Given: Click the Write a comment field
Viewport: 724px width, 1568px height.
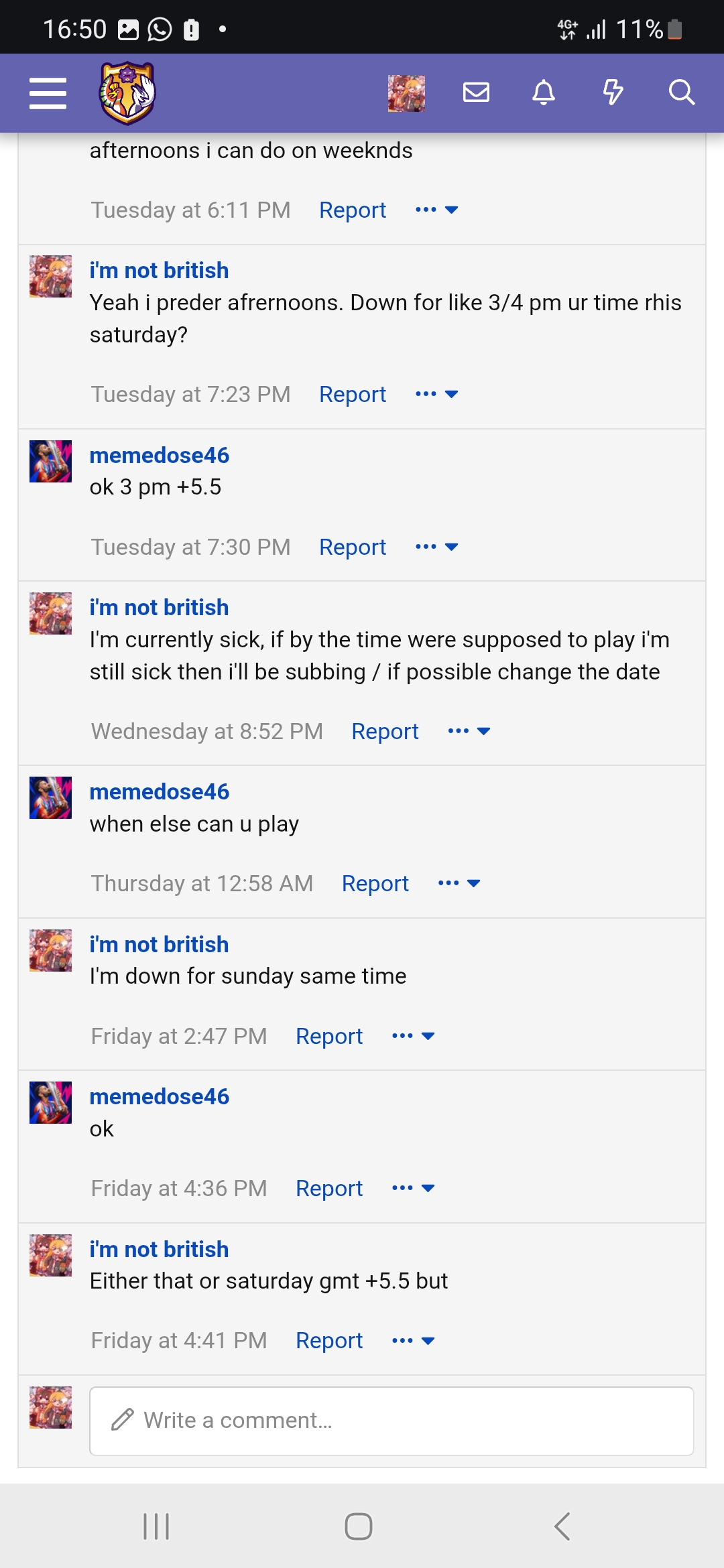Looking at the screenshot, I should click(x=391, y=1421).
